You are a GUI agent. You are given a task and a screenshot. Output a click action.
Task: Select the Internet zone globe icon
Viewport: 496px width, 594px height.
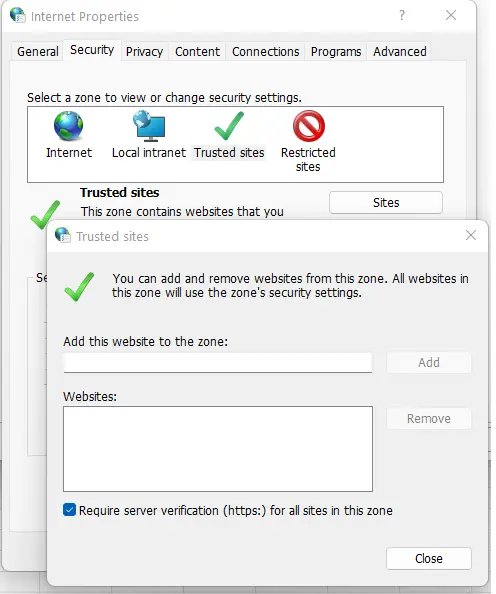click(68, 126)
